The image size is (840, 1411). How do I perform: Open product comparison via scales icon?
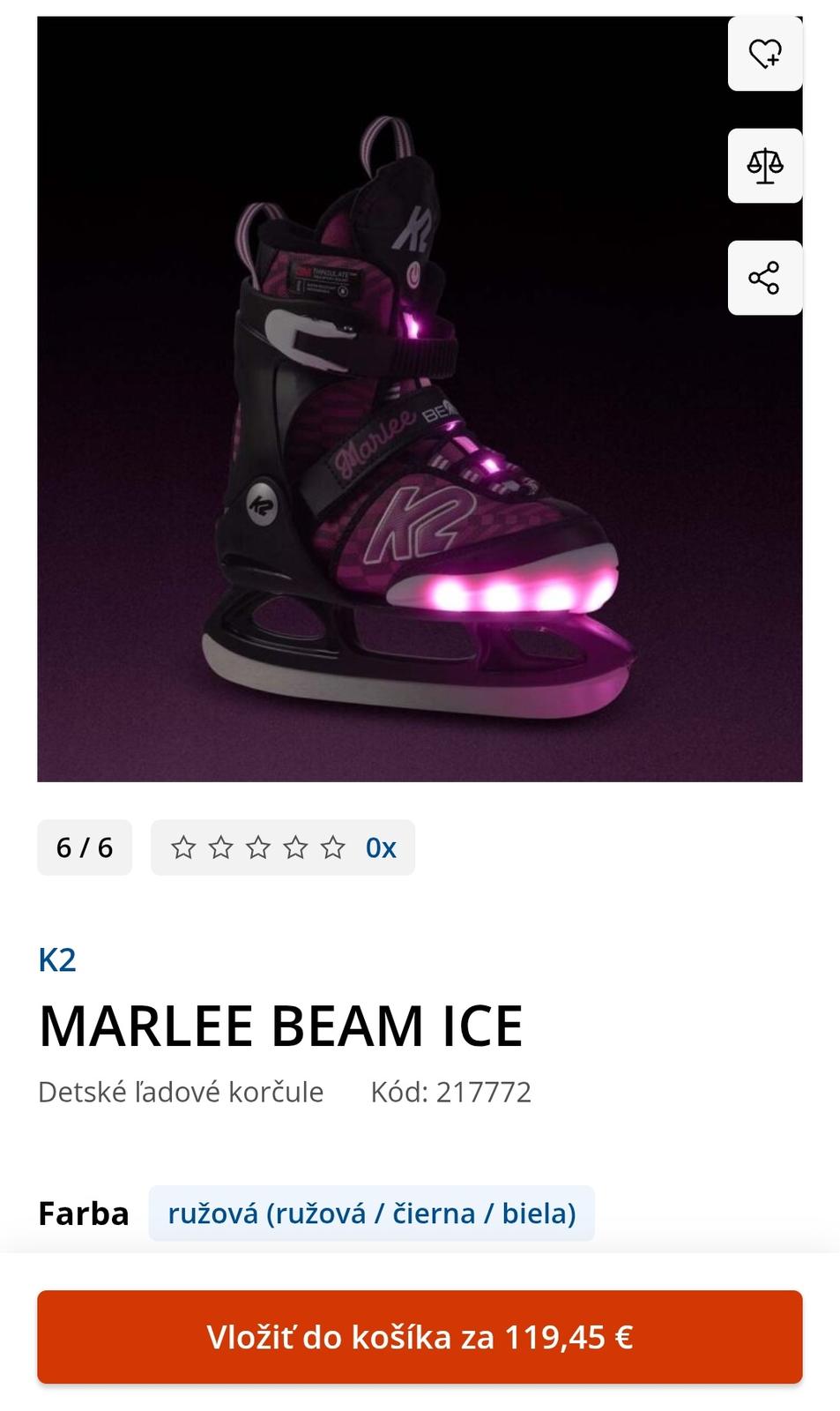pyautogui.click(x=764, y=166)
